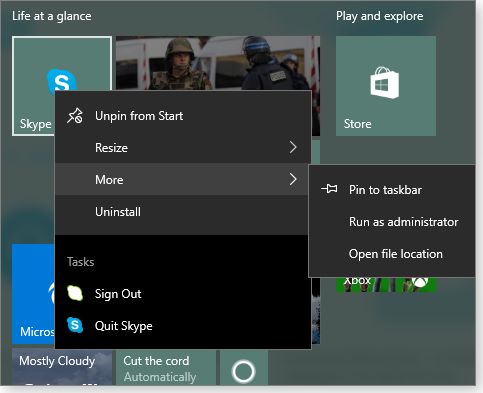The height and width of the screenshot is (393, 483).
Task: Open the Store tile shopping bag icon
Action: pos(385,83)
